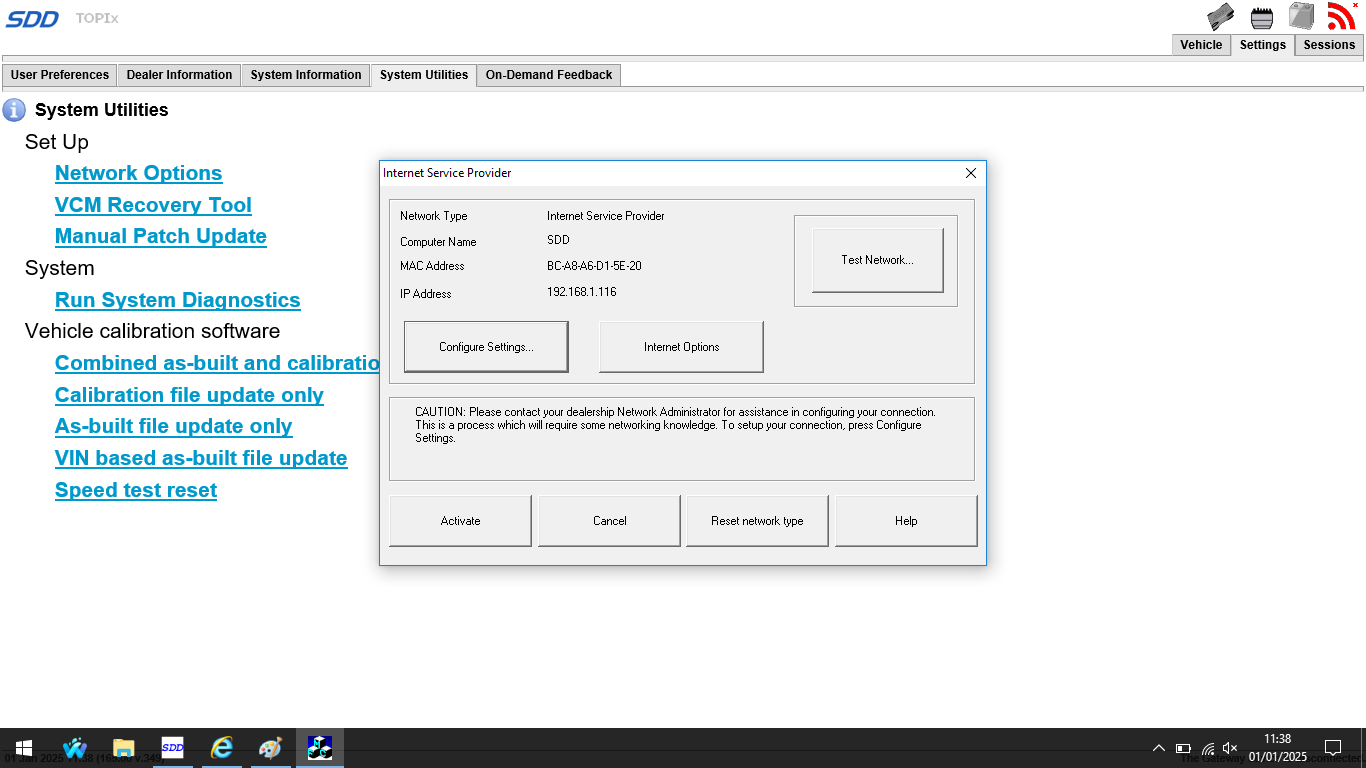Open the blue W application in taskbar
The height and width of the screenshot is (768, 1366).
74,748
